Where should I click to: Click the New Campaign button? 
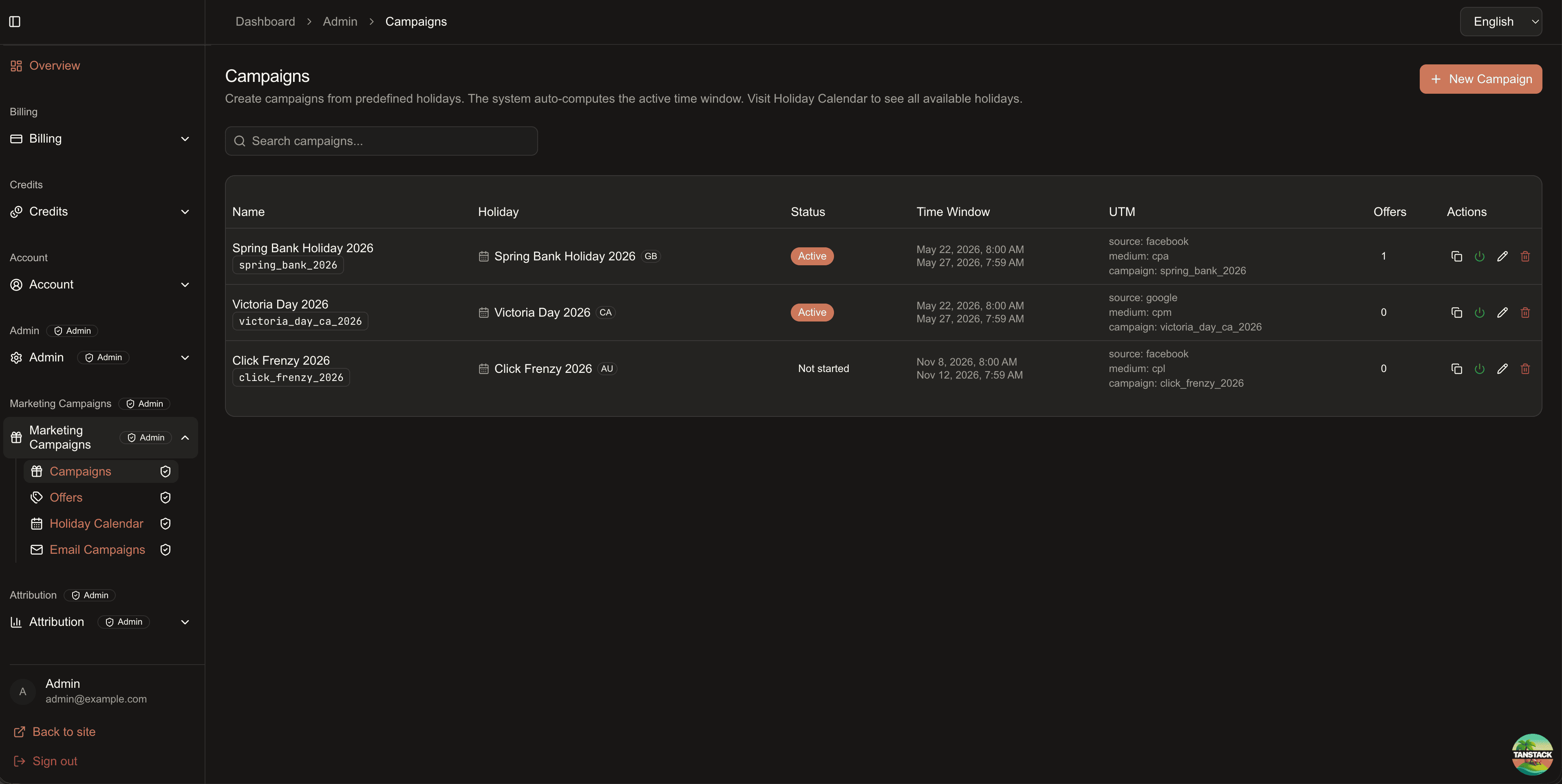pos(1480,79)
